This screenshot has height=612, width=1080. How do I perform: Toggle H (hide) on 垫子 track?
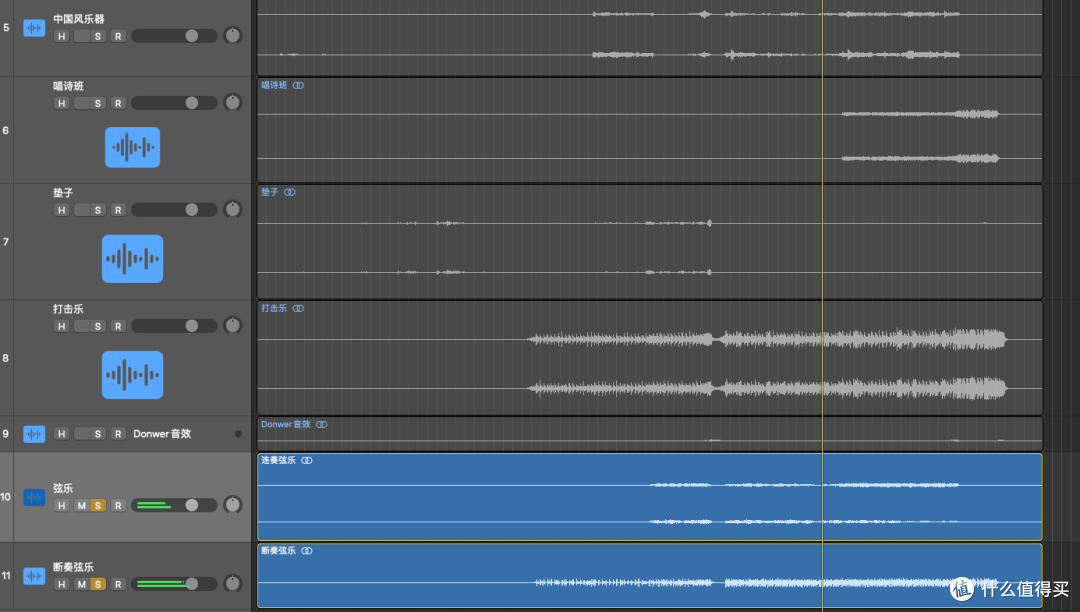62,210
